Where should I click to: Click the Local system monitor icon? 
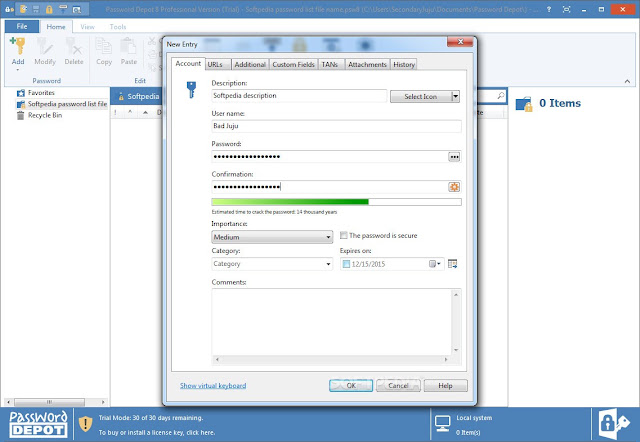click(x=442, y=424)
